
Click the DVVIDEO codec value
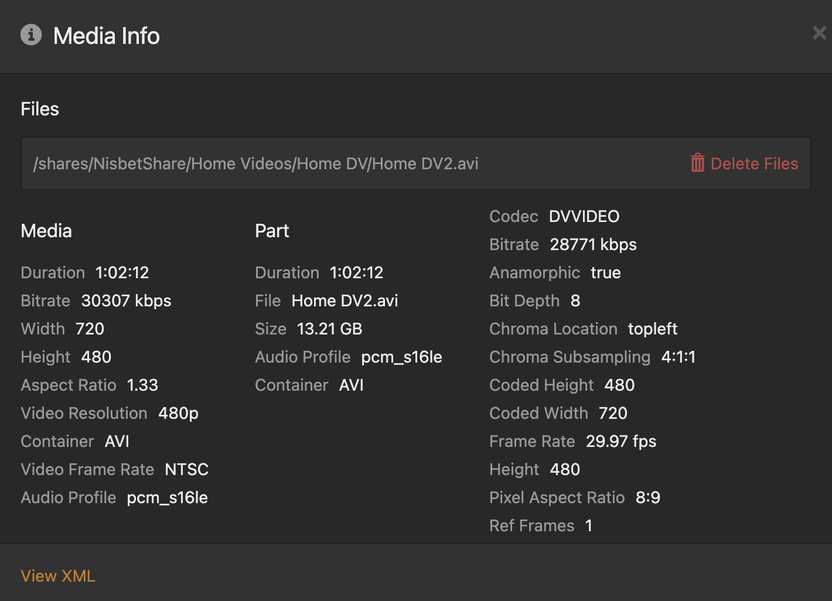(x=584, y=217)
